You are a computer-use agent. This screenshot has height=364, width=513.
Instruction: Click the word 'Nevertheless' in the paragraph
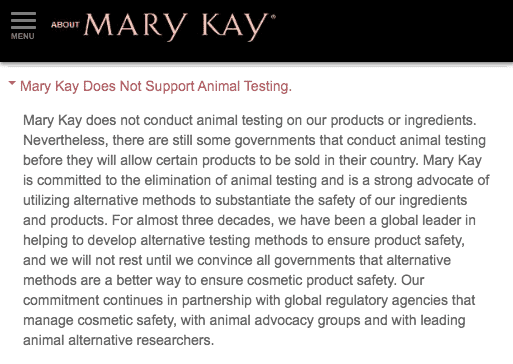(66, 140)
